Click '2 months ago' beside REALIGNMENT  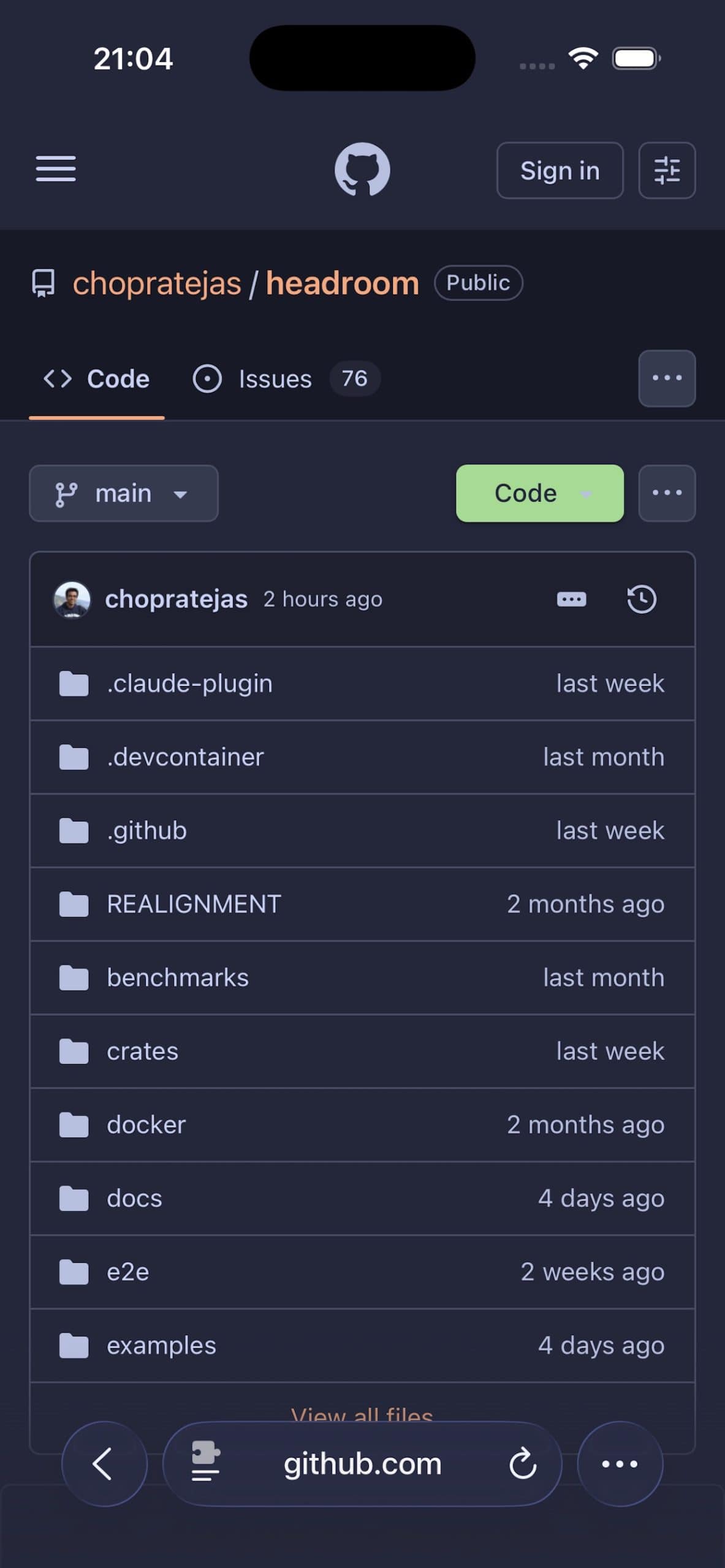click(x=586, y=904)
